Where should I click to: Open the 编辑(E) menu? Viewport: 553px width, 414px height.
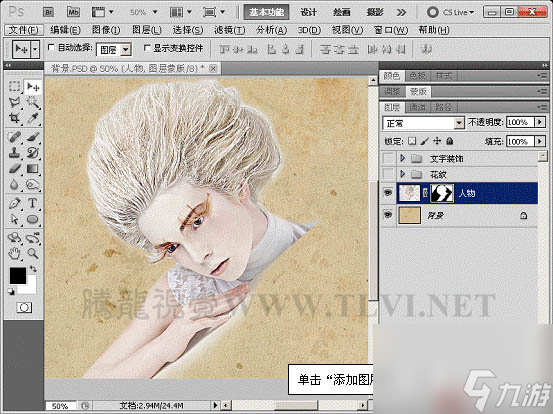65,30
